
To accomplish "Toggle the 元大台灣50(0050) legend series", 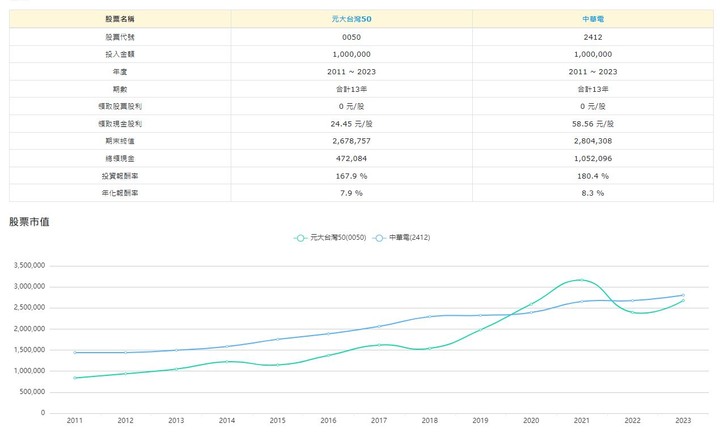I will [x=330, y=237].
